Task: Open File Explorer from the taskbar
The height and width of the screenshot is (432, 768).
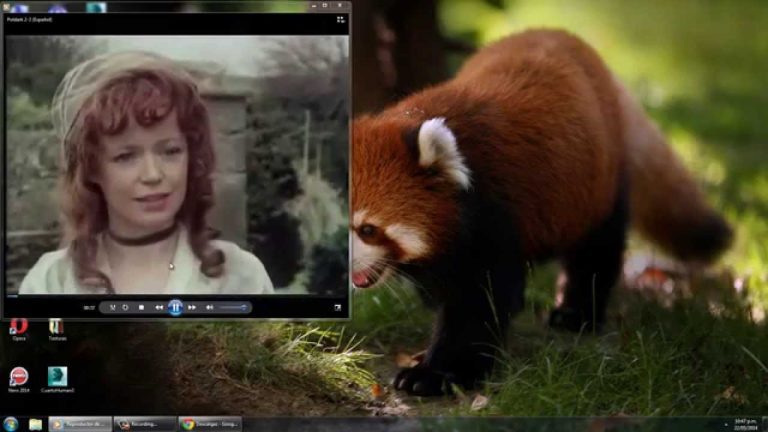Action: [x=35, y=424]
